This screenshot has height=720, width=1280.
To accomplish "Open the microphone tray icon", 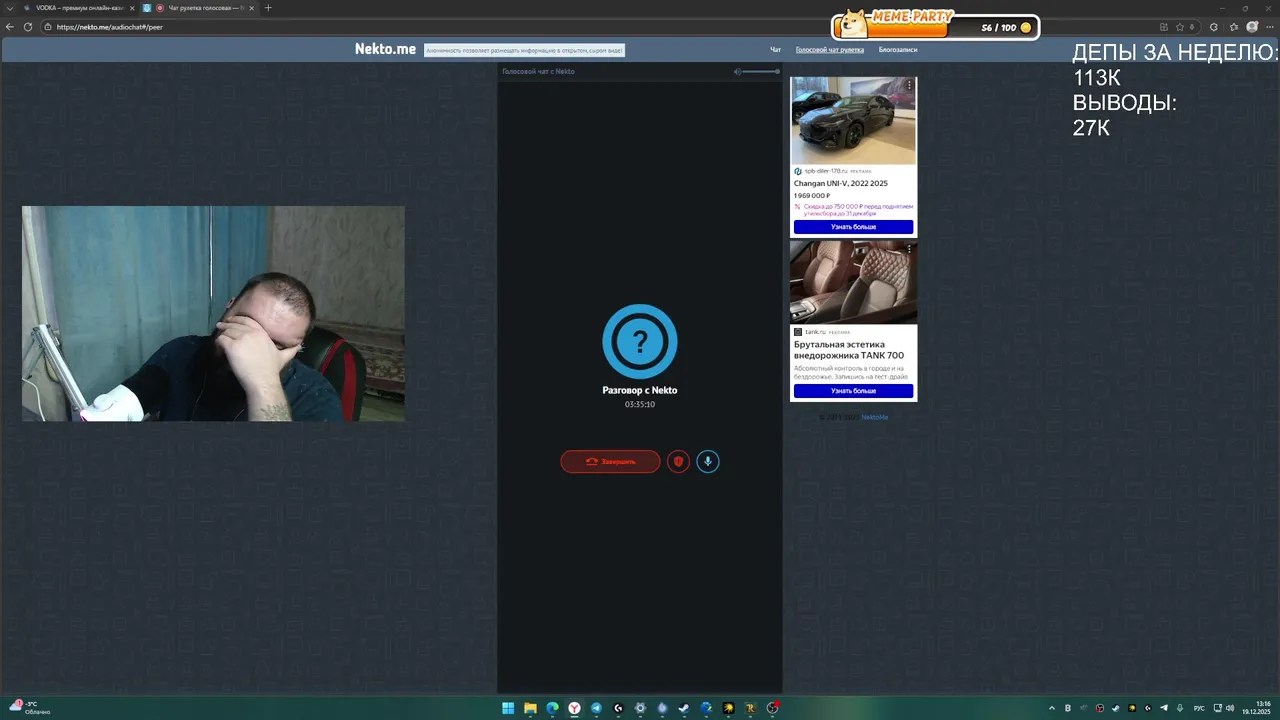I will [1179, 708].
